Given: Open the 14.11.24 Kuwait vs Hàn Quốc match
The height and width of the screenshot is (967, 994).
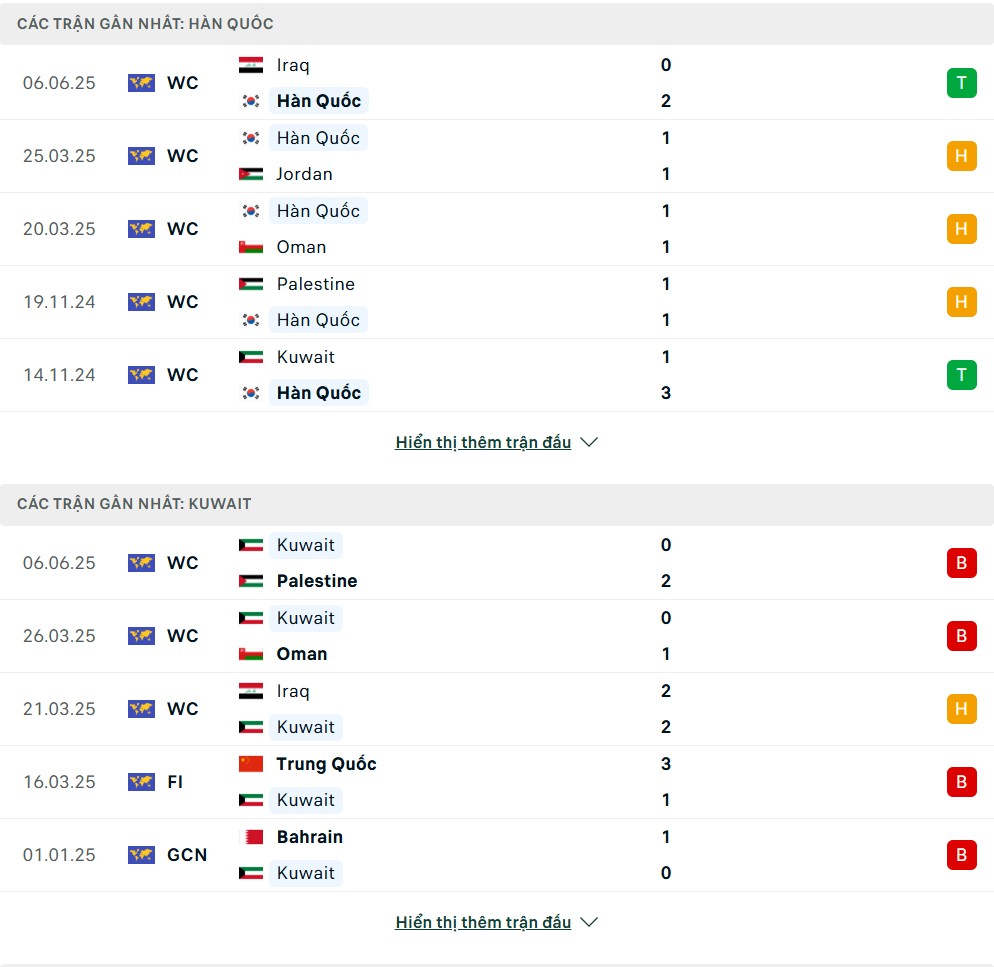Looking at the screenshot, I should pos(497,375).
